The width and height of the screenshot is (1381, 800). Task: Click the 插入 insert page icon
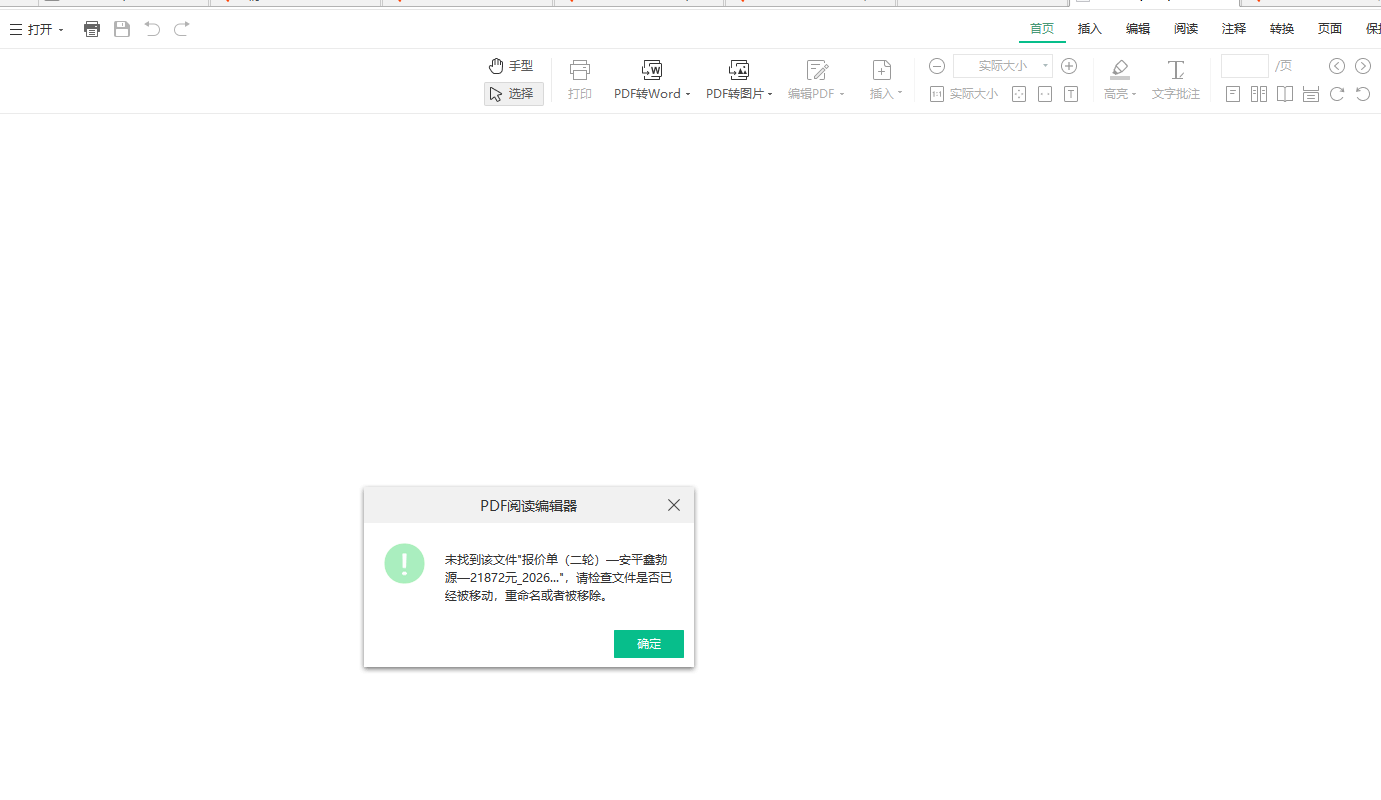[x=882, y=70]
